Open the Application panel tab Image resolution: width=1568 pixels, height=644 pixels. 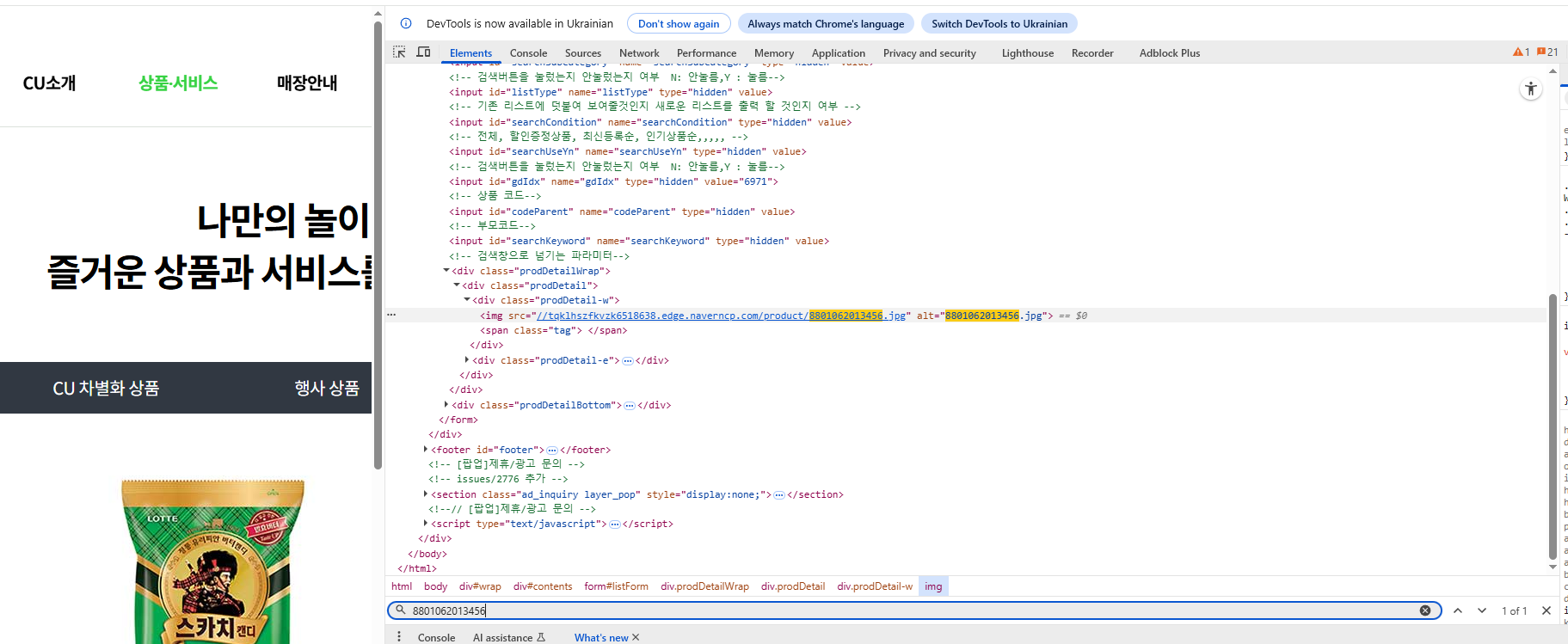pyautogui.click(x=839, y=53)
